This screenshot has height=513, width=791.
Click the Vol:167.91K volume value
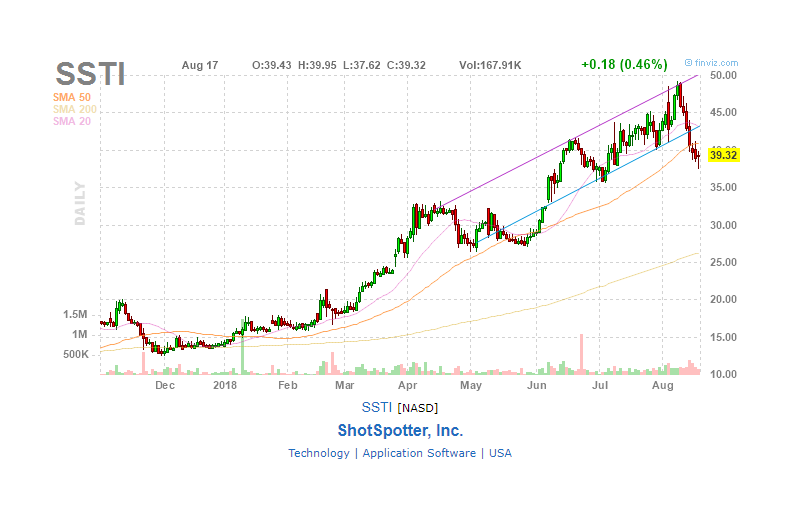point(490,65)
